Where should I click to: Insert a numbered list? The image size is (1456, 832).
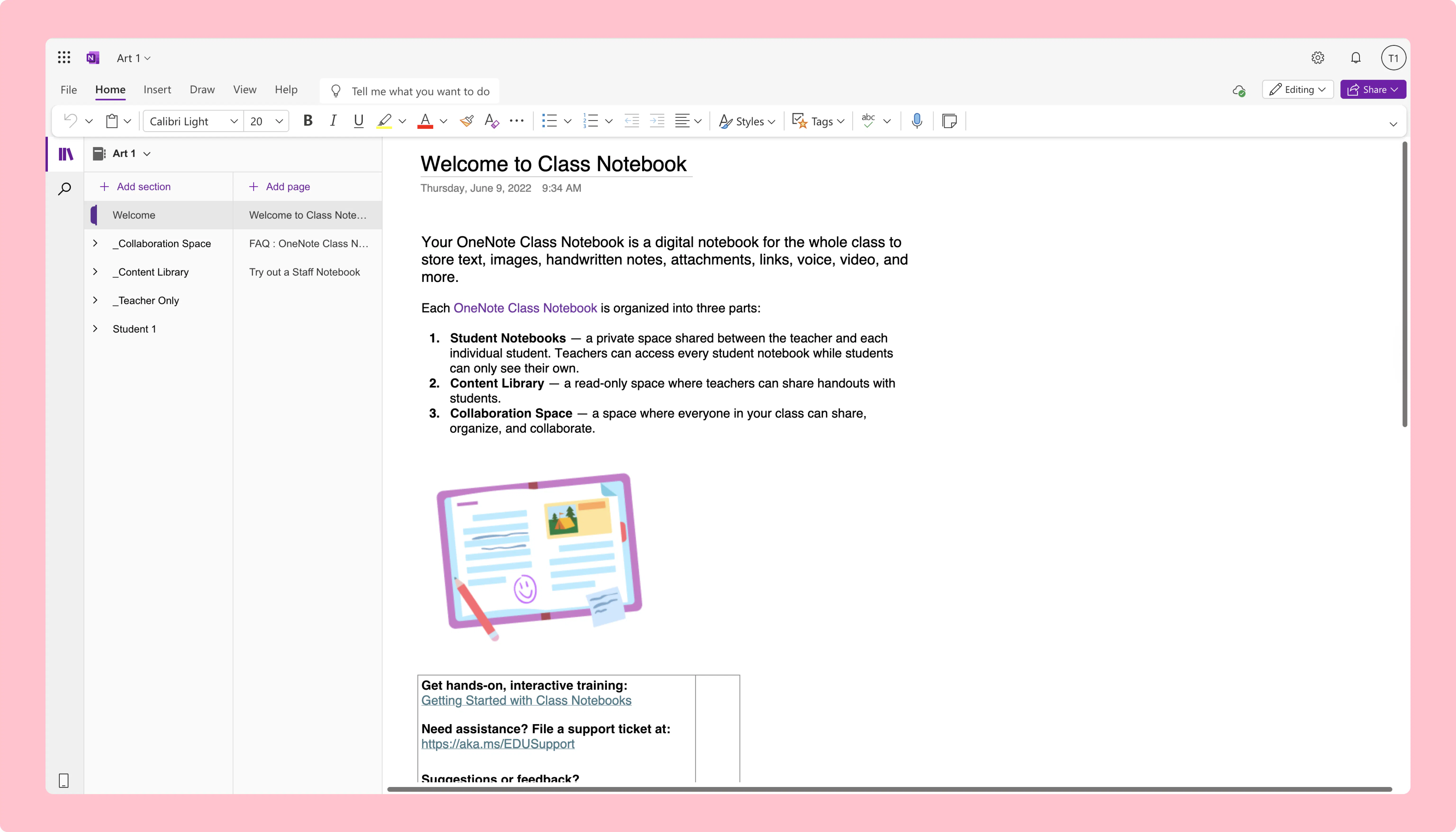pos(591,121)
